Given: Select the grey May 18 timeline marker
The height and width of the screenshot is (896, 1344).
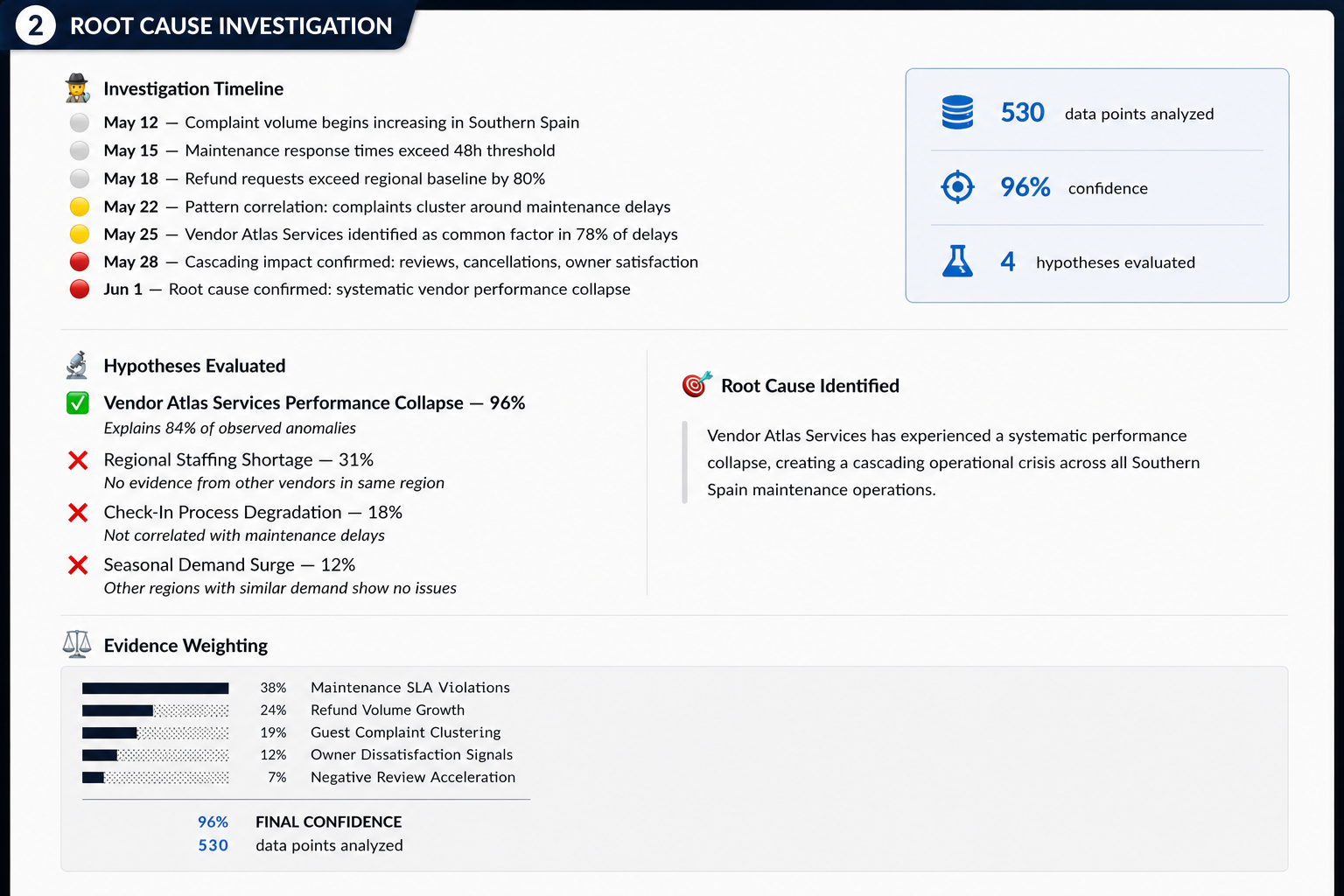Looking at the screenshot, I should tap(80, 178).
